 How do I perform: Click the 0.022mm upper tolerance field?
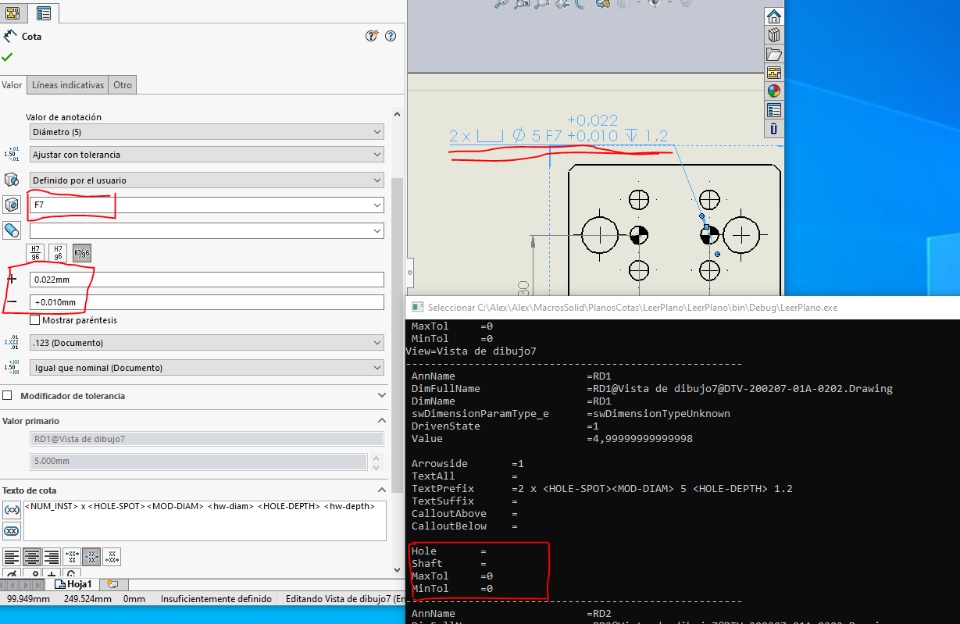(x=207, y=279)
